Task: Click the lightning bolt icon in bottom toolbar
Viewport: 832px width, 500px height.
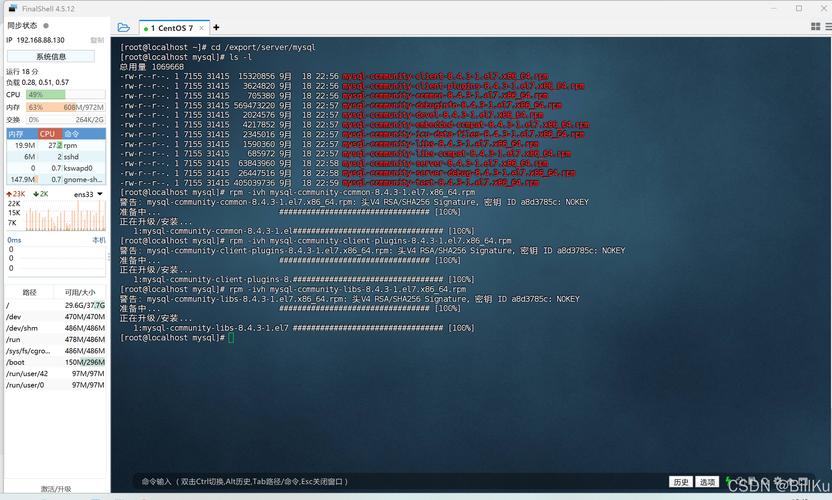Action: pyautogui.click(x=727, y=481)
